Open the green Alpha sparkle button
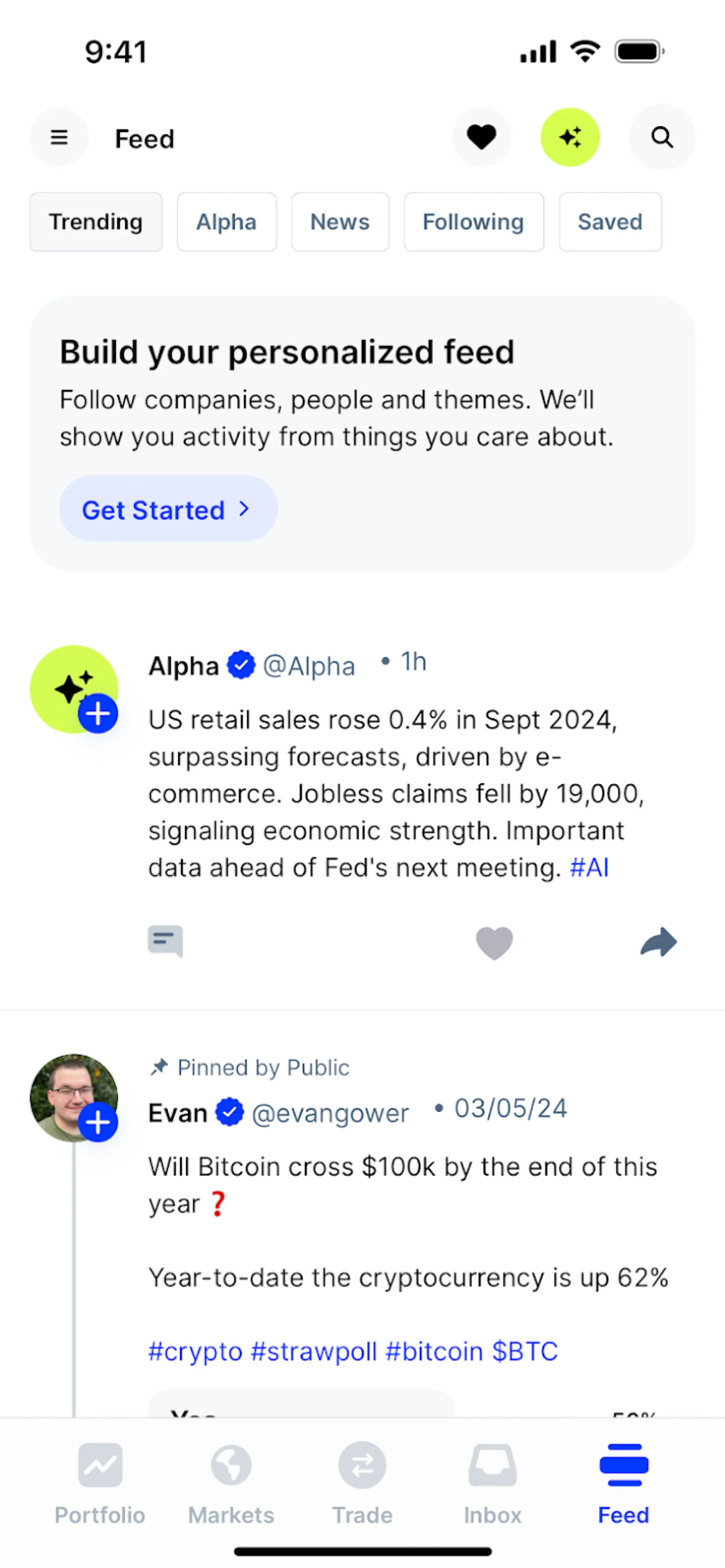Image resolution: width=725 pixels, height=1568 pixels. click(570, 137)
